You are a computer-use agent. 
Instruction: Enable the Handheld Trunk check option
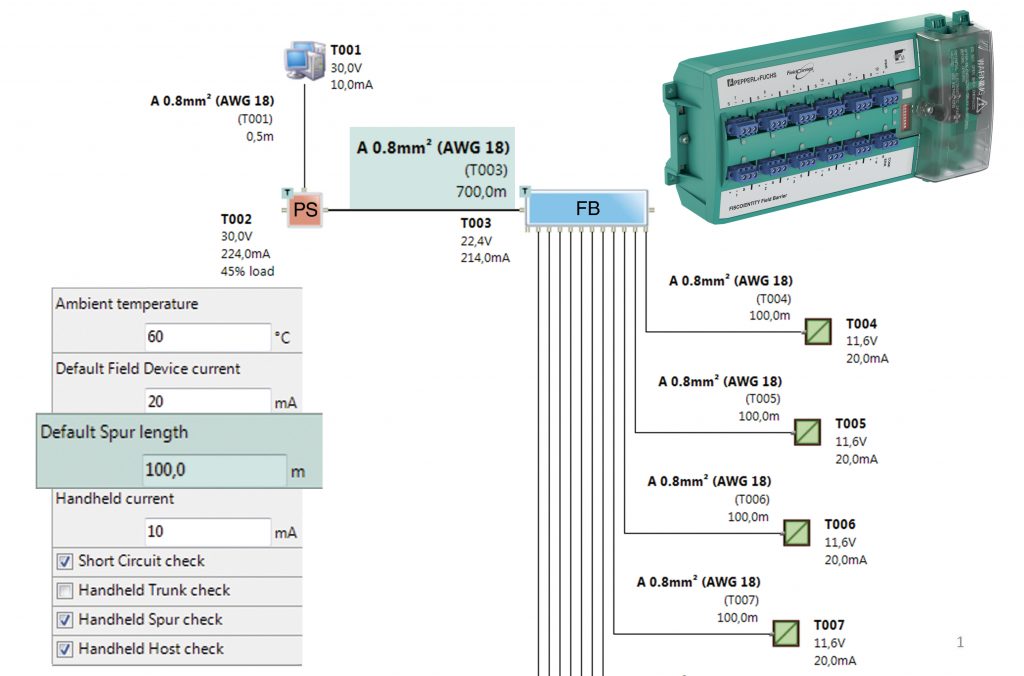pyautogui.click(x=64, y=591)
